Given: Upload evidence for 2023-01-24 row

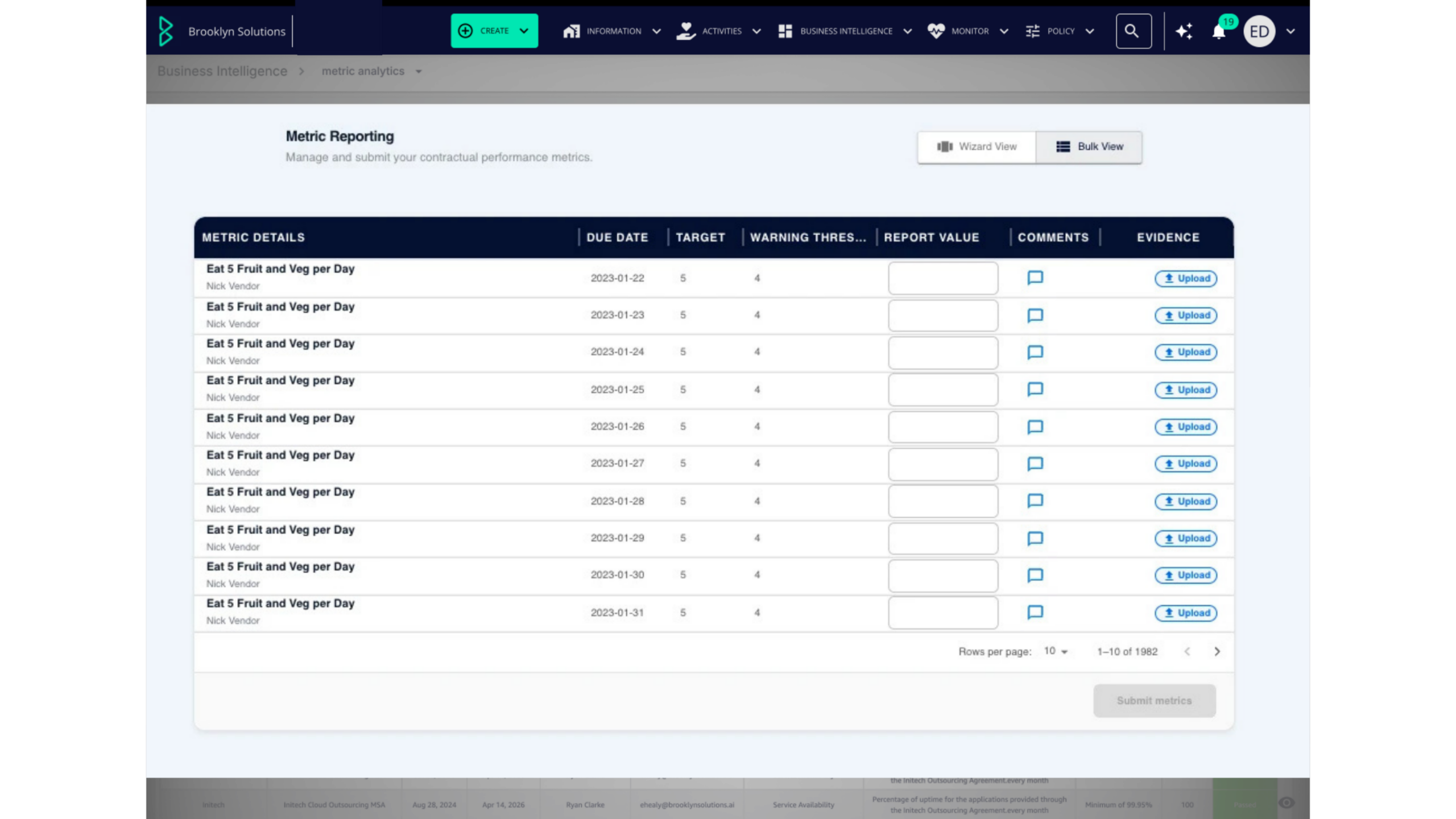Looking at the screenshot, I should [x=1186, y=352].
